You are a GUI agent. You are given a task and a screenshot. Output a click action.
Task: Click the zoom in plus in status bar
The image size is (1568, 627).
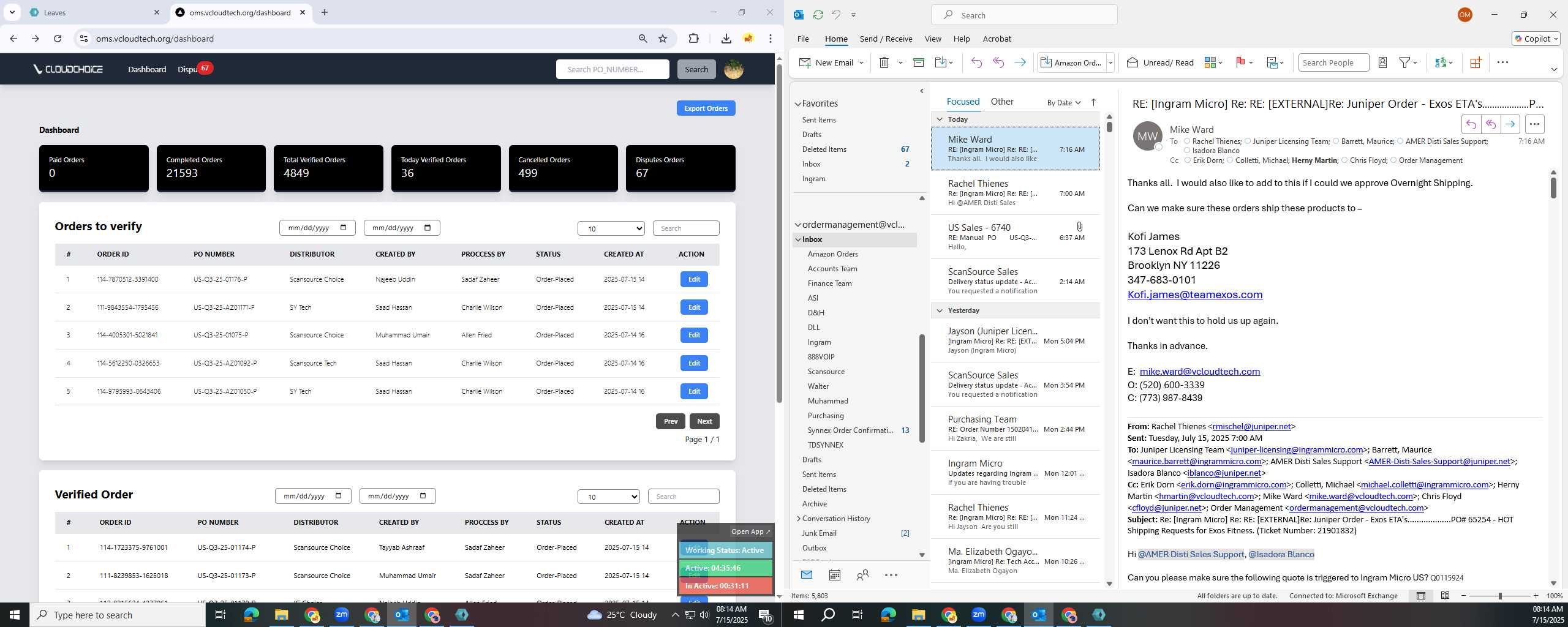pos(1535,596)
